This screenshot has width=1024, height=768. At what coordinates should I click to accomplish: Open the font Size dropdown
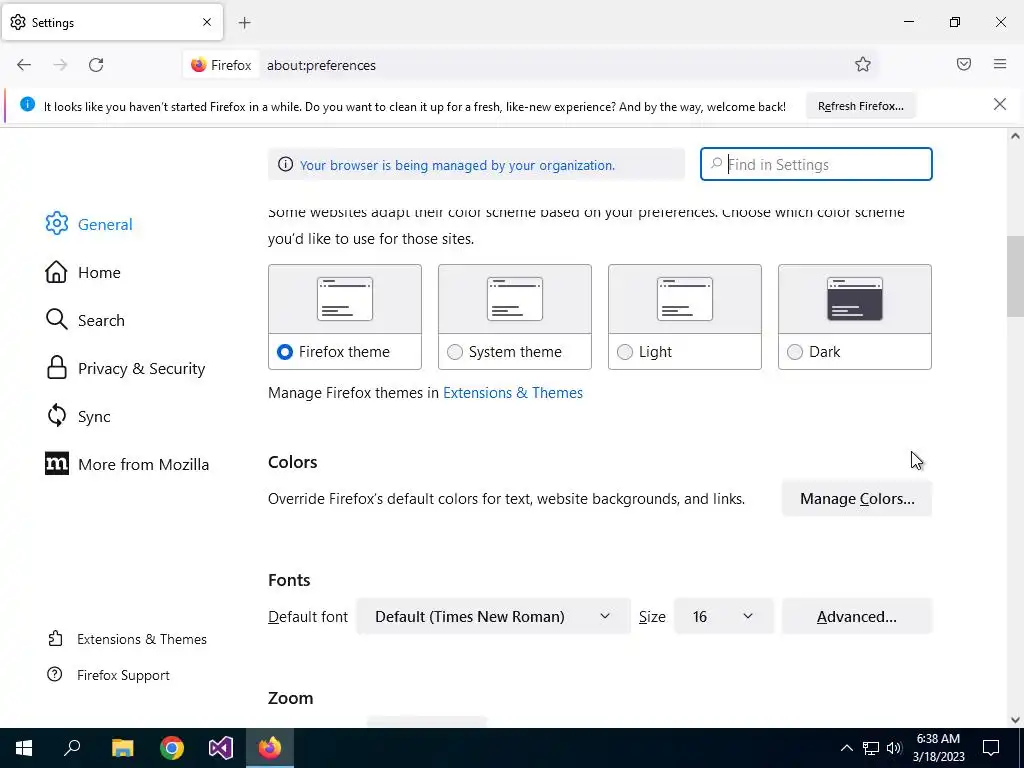[x=724, y=616]
